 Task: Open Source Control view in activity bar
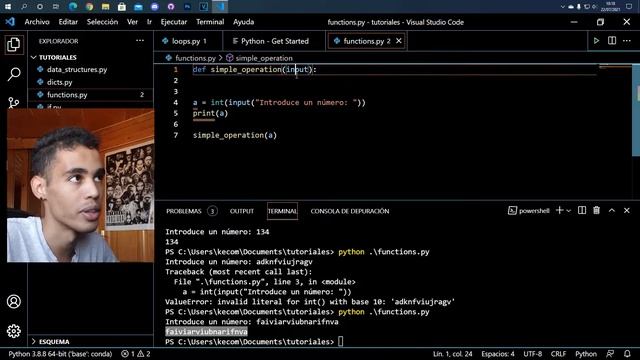click(14, 102)
